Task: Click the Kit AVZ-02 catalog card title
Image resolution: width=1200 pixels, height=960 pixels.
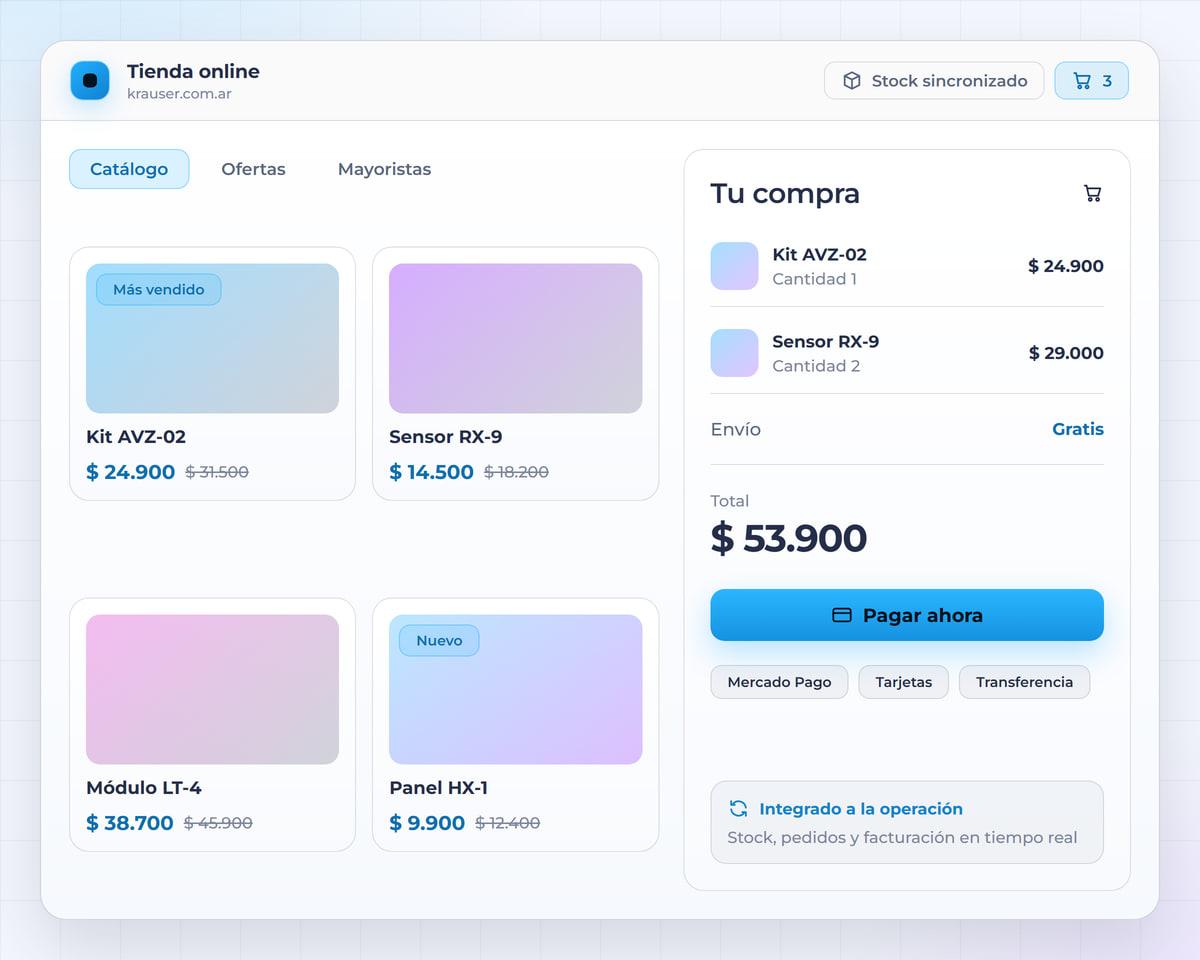Action: point(136,437)
